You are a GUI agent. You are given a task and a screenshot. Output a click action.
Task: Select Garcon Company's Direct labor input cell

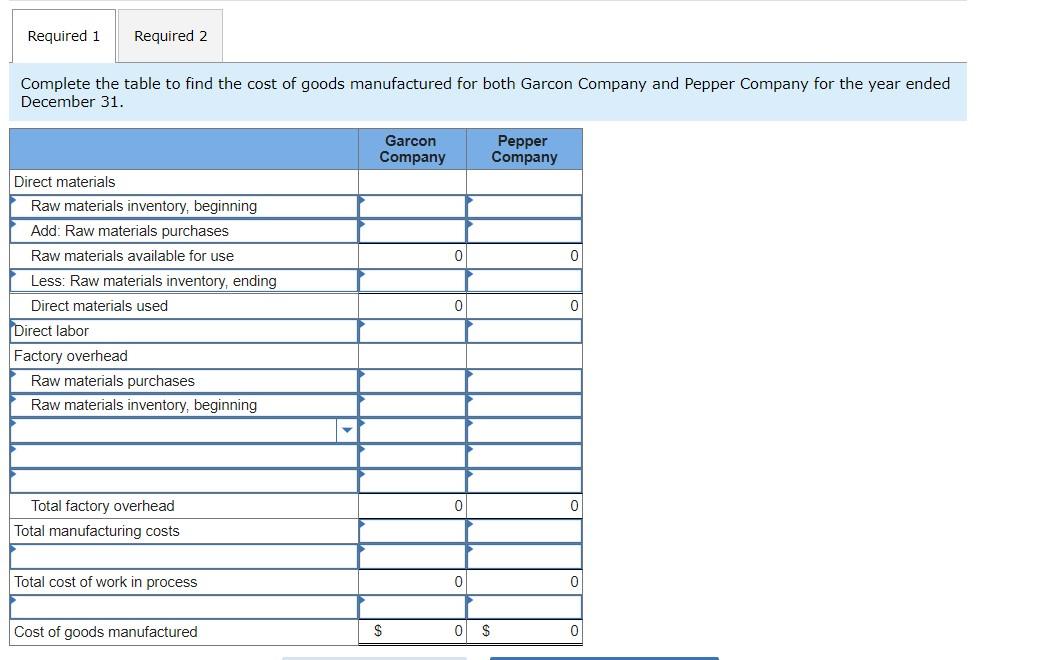(x=412, y=331)
